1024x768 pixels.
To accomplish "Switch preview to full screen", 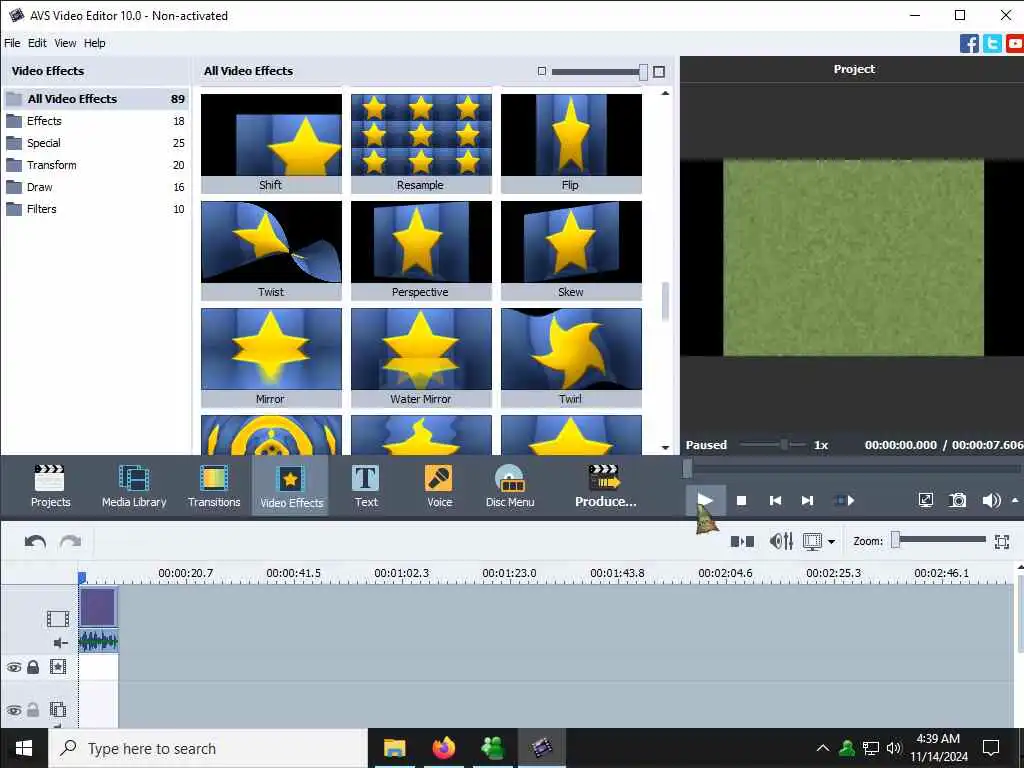I will coord(925,501).
